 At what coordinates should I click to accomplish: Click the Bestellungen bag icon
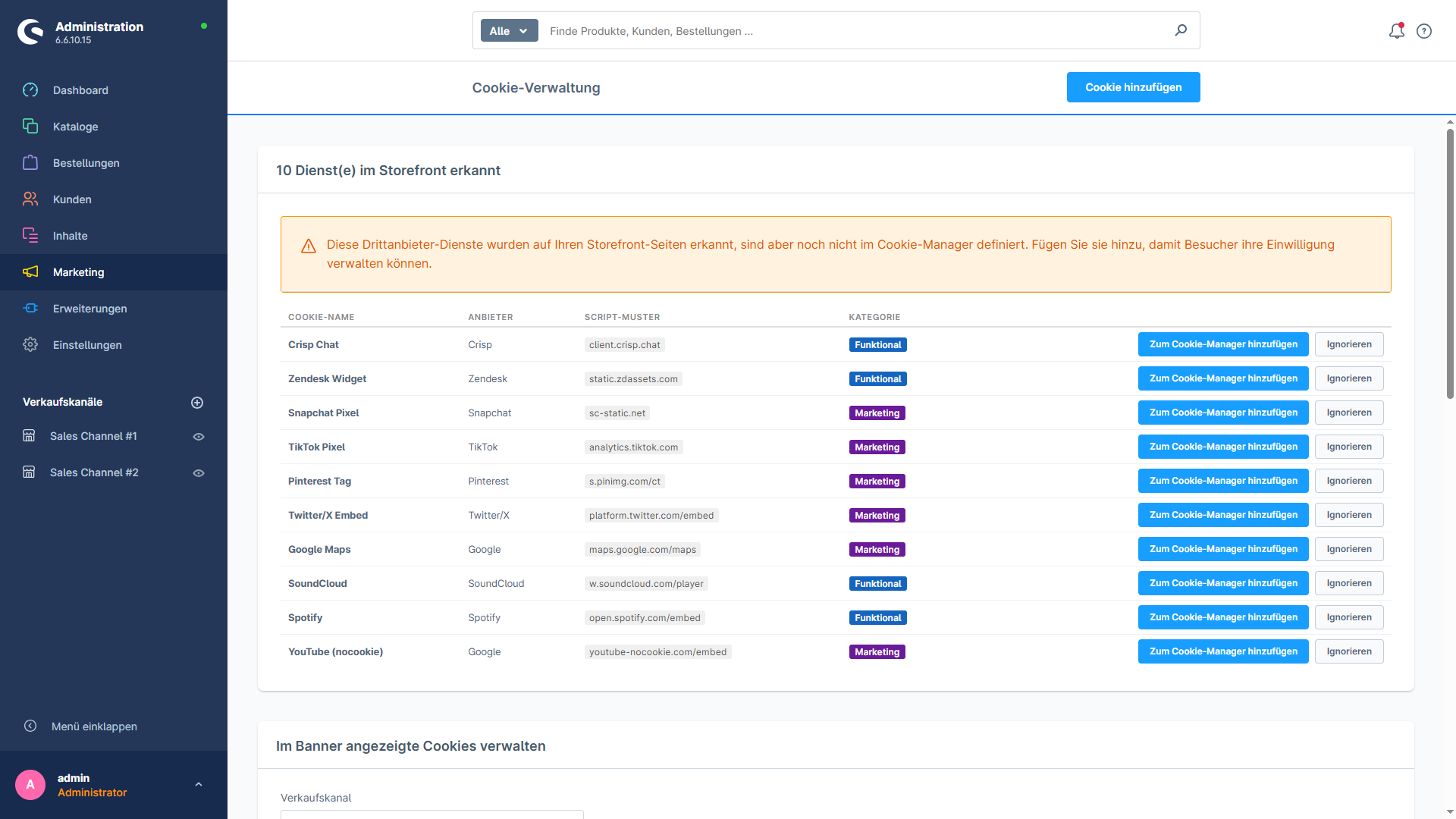click(30, 163)
